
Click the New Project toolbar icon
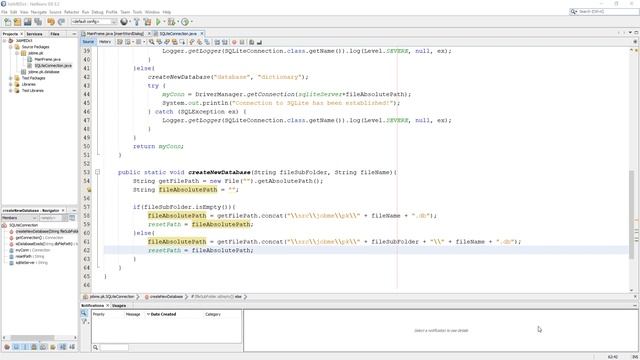pos(18,22)
